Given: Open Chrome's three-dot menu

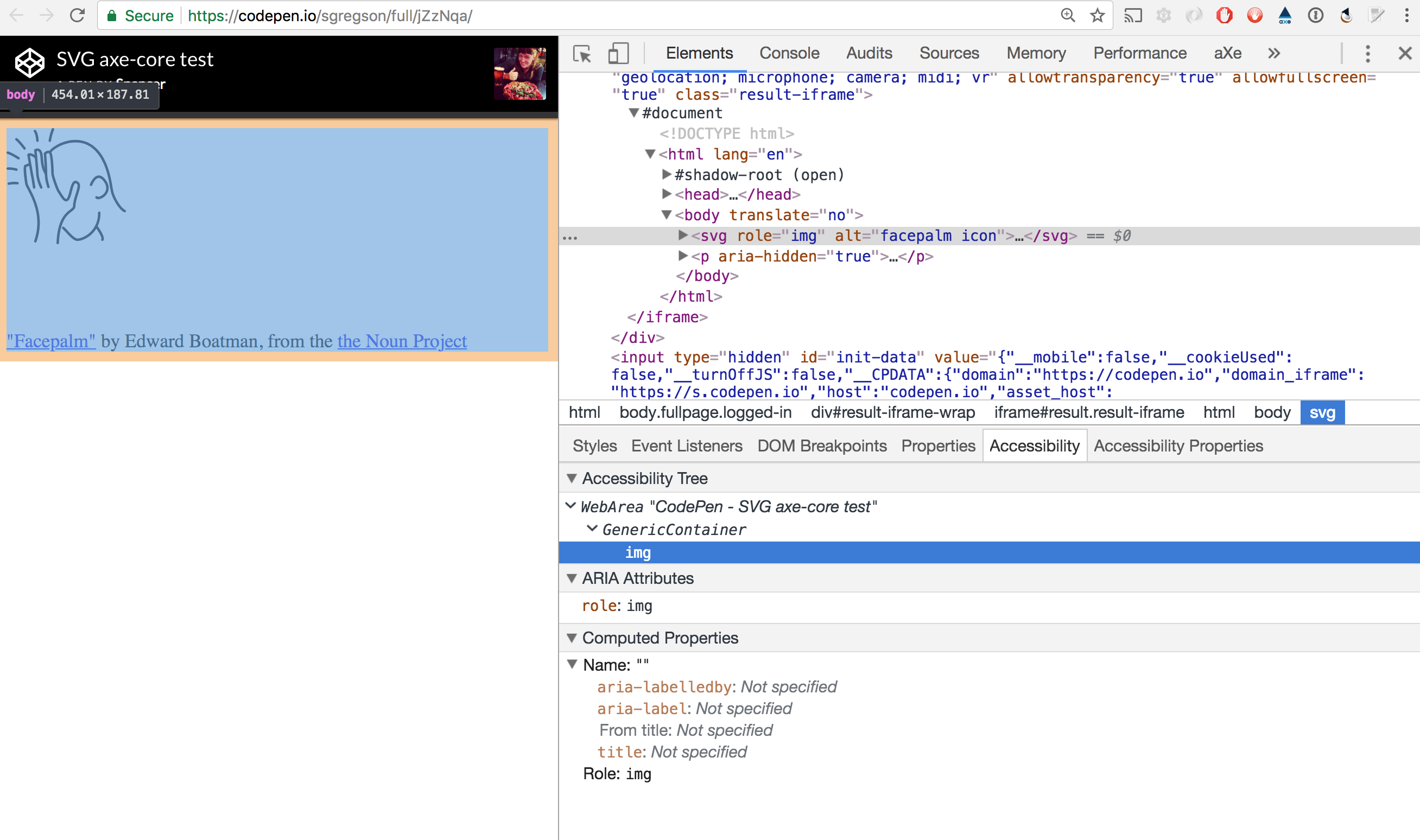Looking at the screenshot, I should 1406,15.
